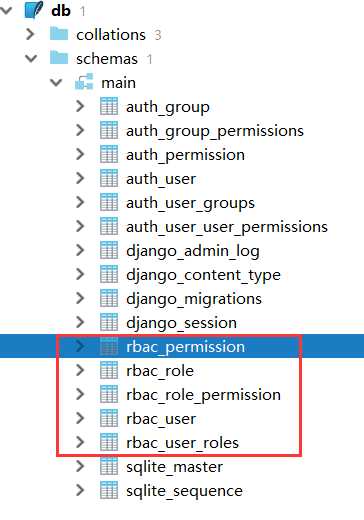Click the schemas folder icon
Screen dimensions: 364x520
point(59,58)
